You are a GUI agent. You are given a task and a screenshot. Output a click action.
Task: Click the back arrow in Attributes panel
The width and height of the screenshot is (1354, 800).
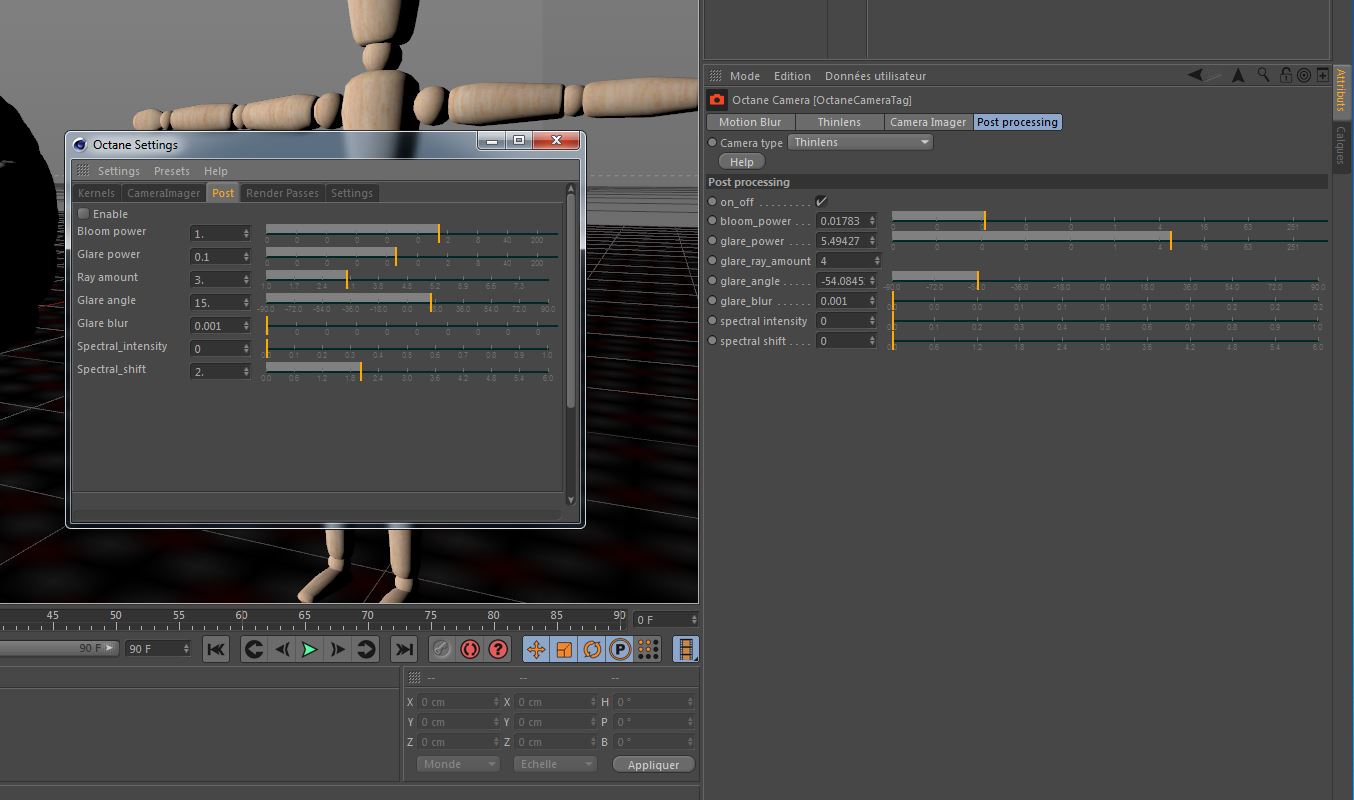click(x=1196, y=75)
